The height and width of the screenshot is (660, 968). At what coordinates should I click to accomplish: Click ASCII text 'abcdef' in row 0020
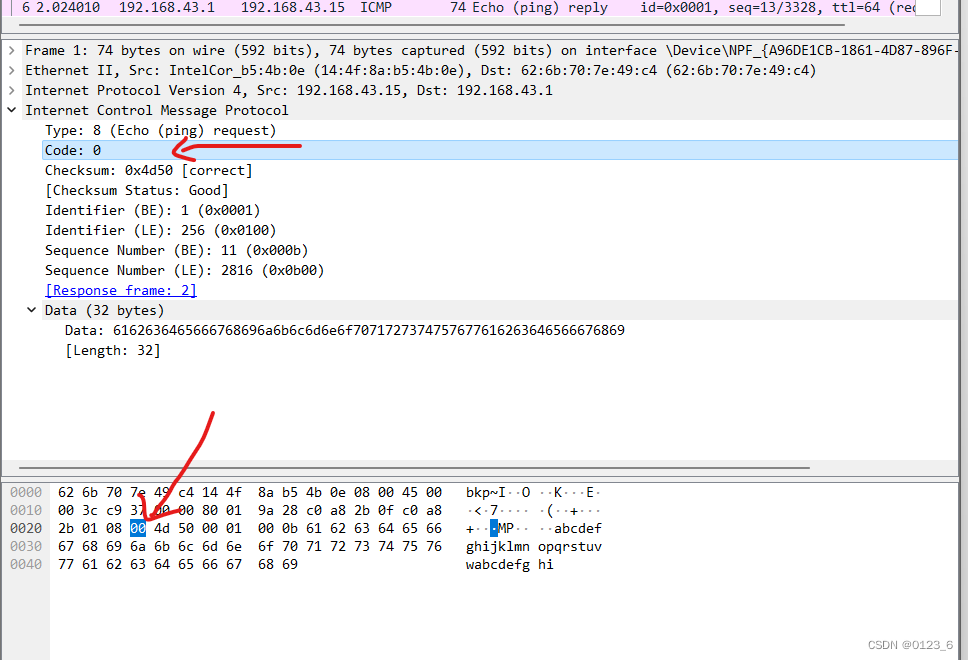coord(578,528)
